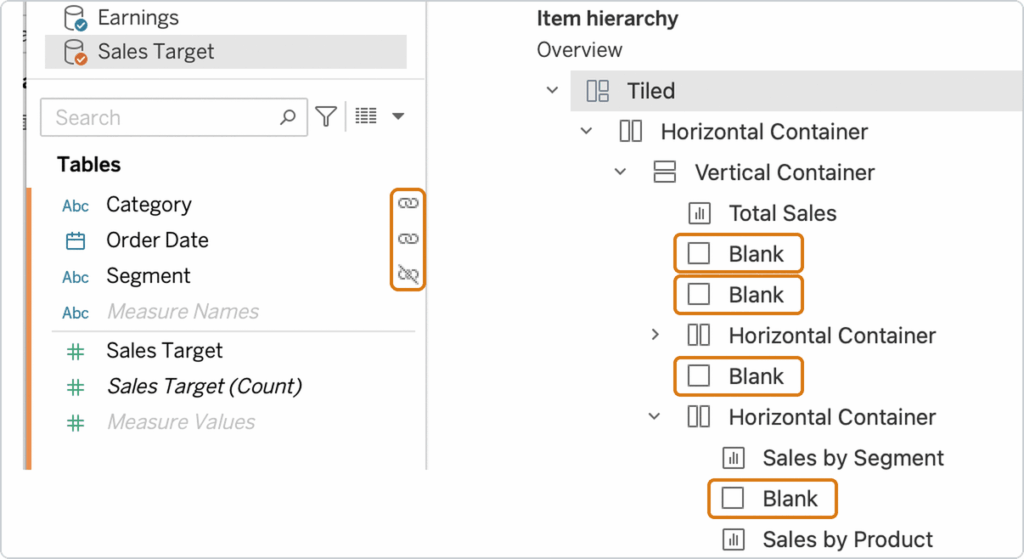Select the top Horizontal Container item
Screen dimensions: 1024x559
pos(764,131)
